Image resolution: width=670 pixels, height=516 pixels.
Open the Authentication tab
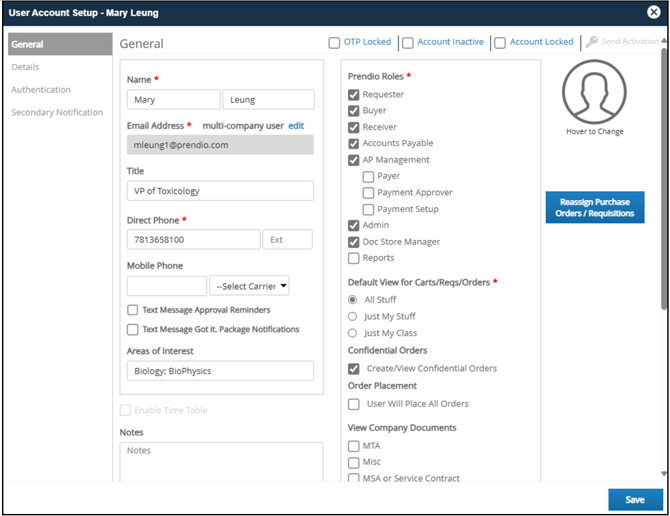click(x=41, y=90)
